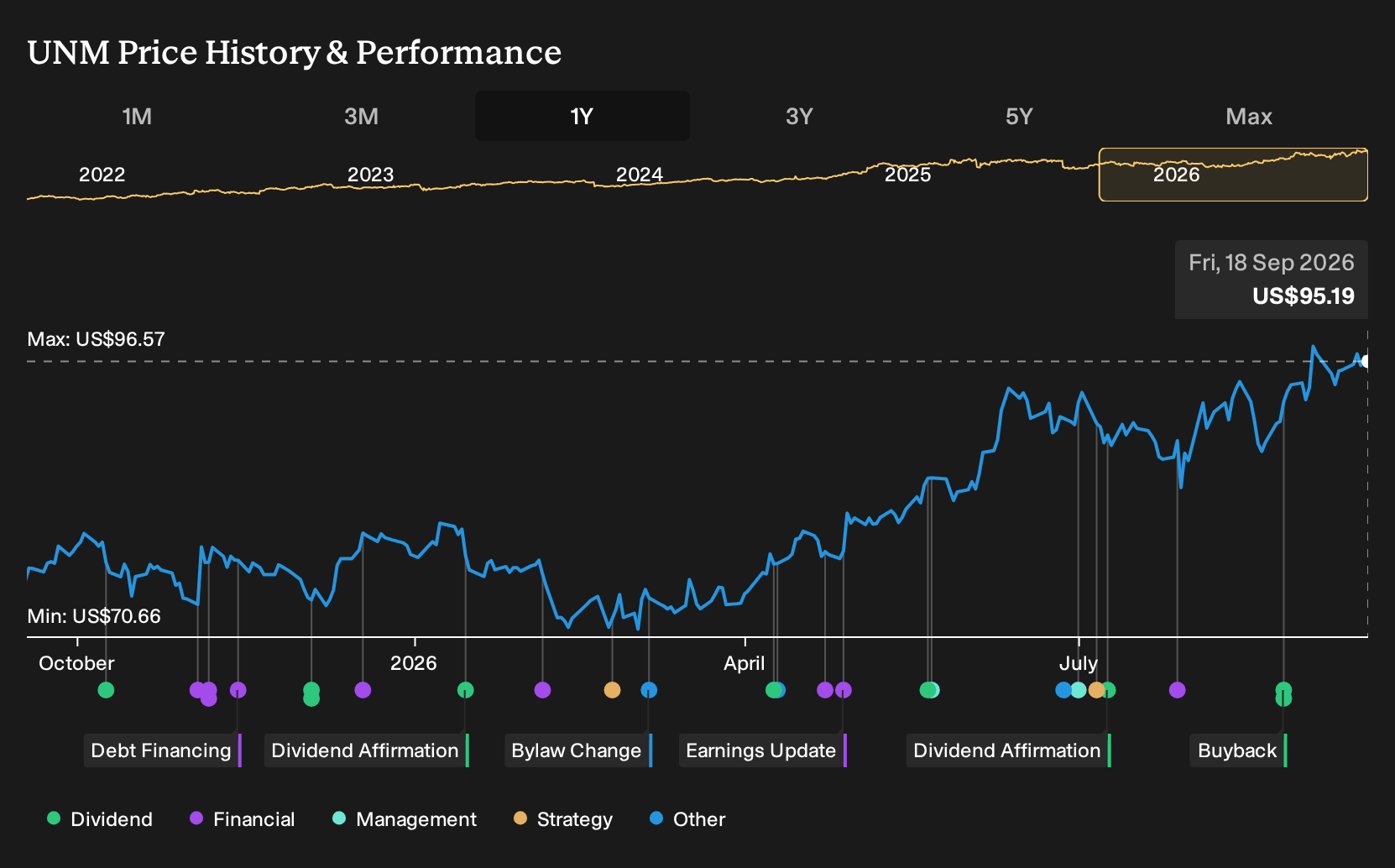
Task: Click the October axis label
Action: tap(77, 663)
